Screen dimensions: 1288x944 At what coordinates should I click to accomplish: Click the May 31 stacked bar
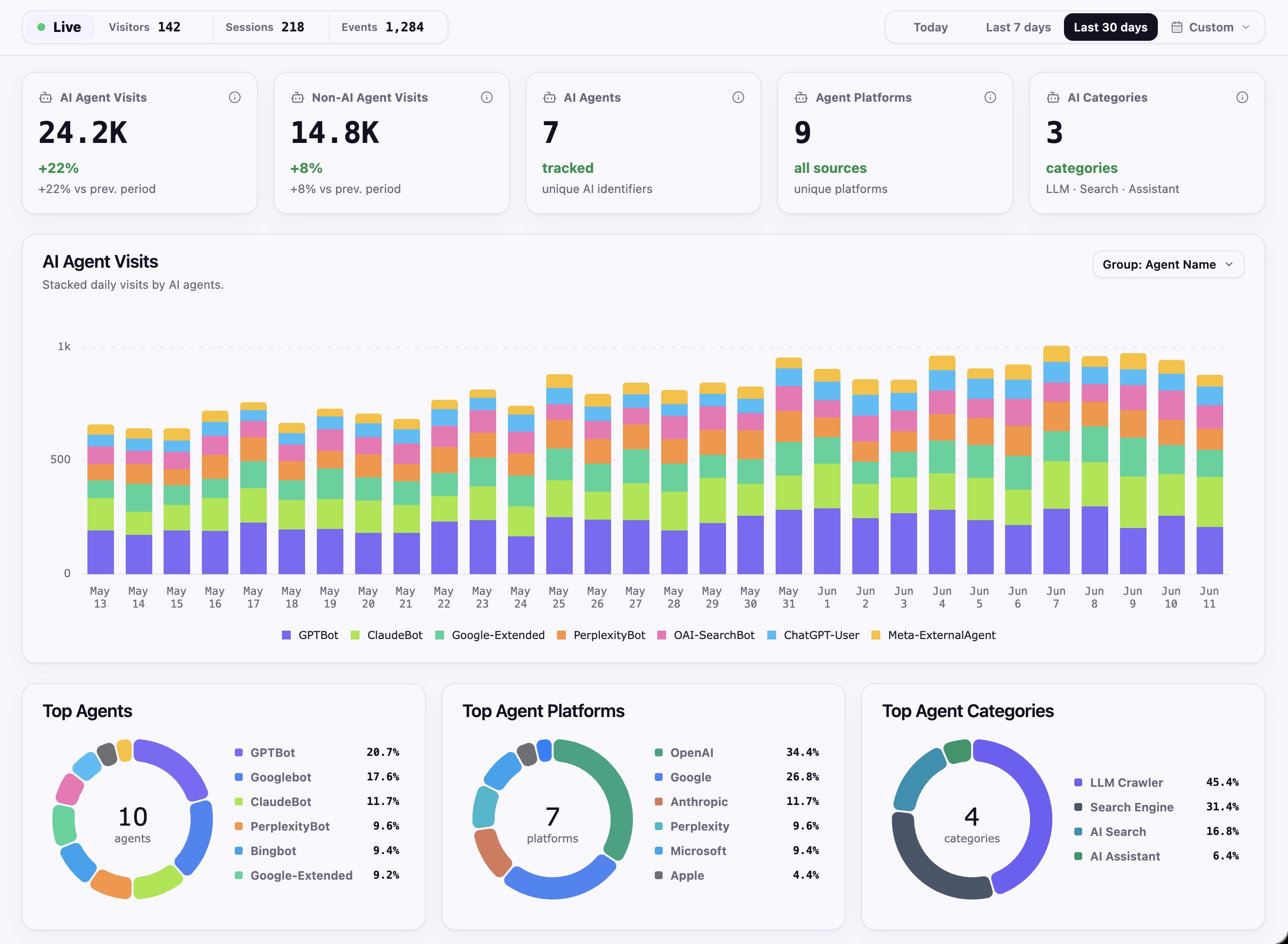(x=788, y=466)
